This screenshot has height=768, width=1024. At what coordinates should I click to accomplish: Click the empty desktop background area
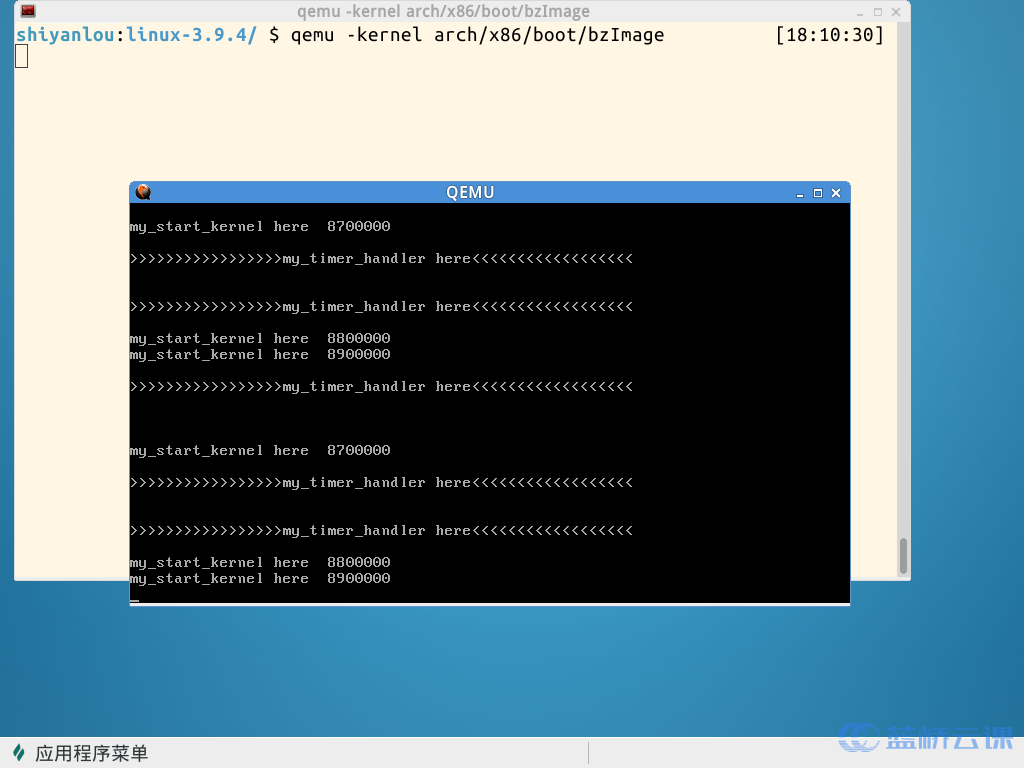(x=500, y=670)
